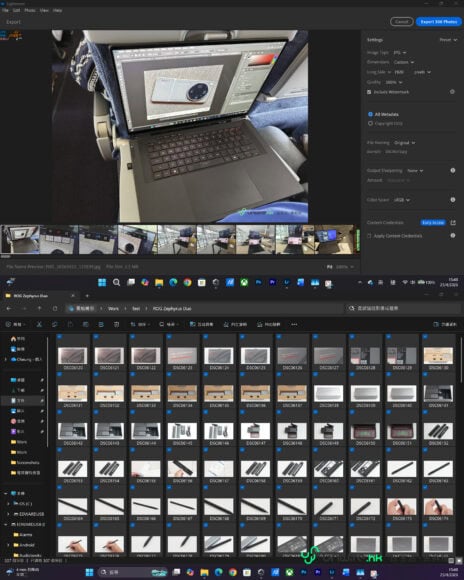Open Xbox app from the taskbar
464x580 pixels.
[x=244, y=283]
